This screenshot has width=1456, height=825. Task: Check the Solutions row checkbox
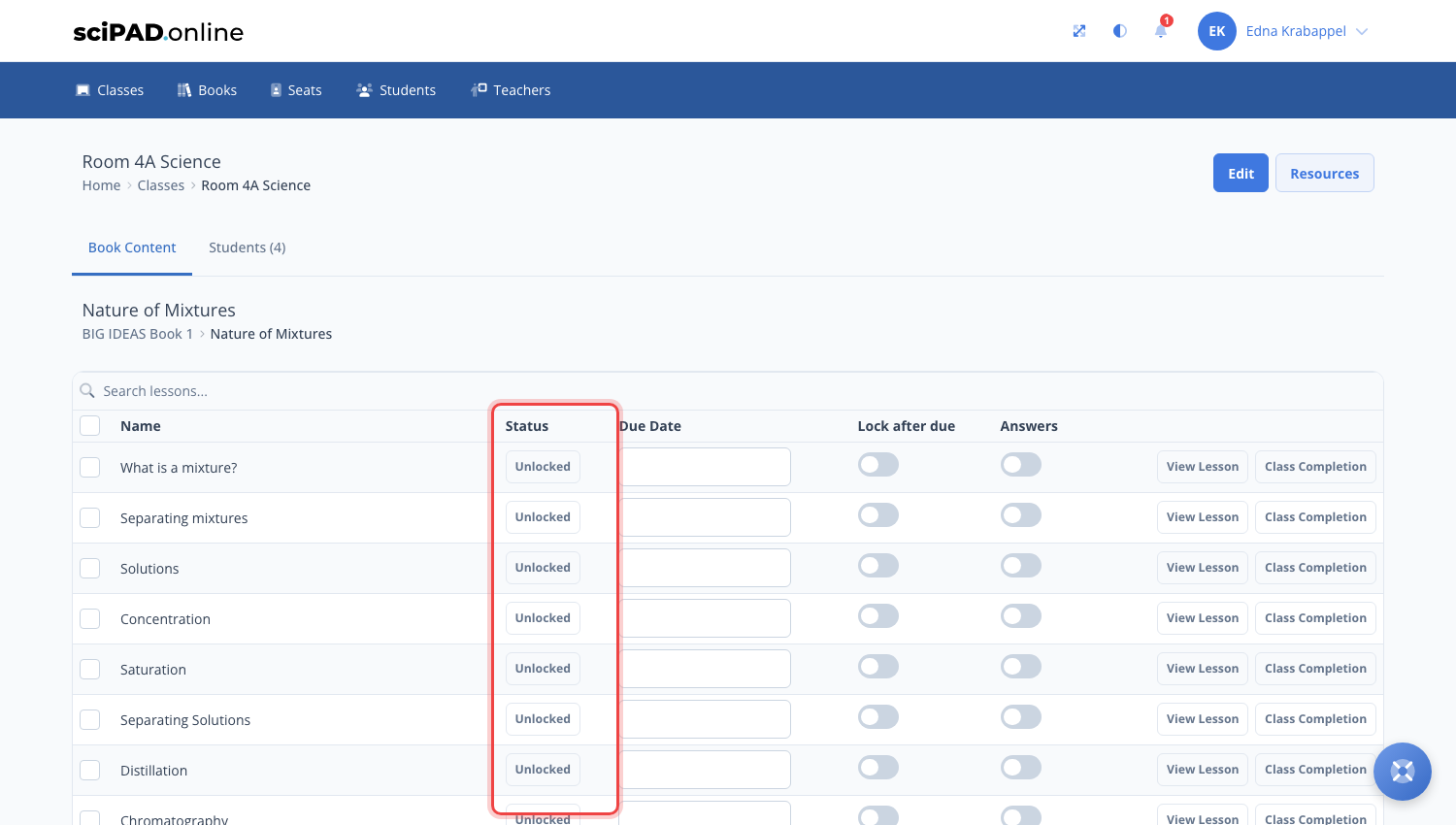coord(90,568)
